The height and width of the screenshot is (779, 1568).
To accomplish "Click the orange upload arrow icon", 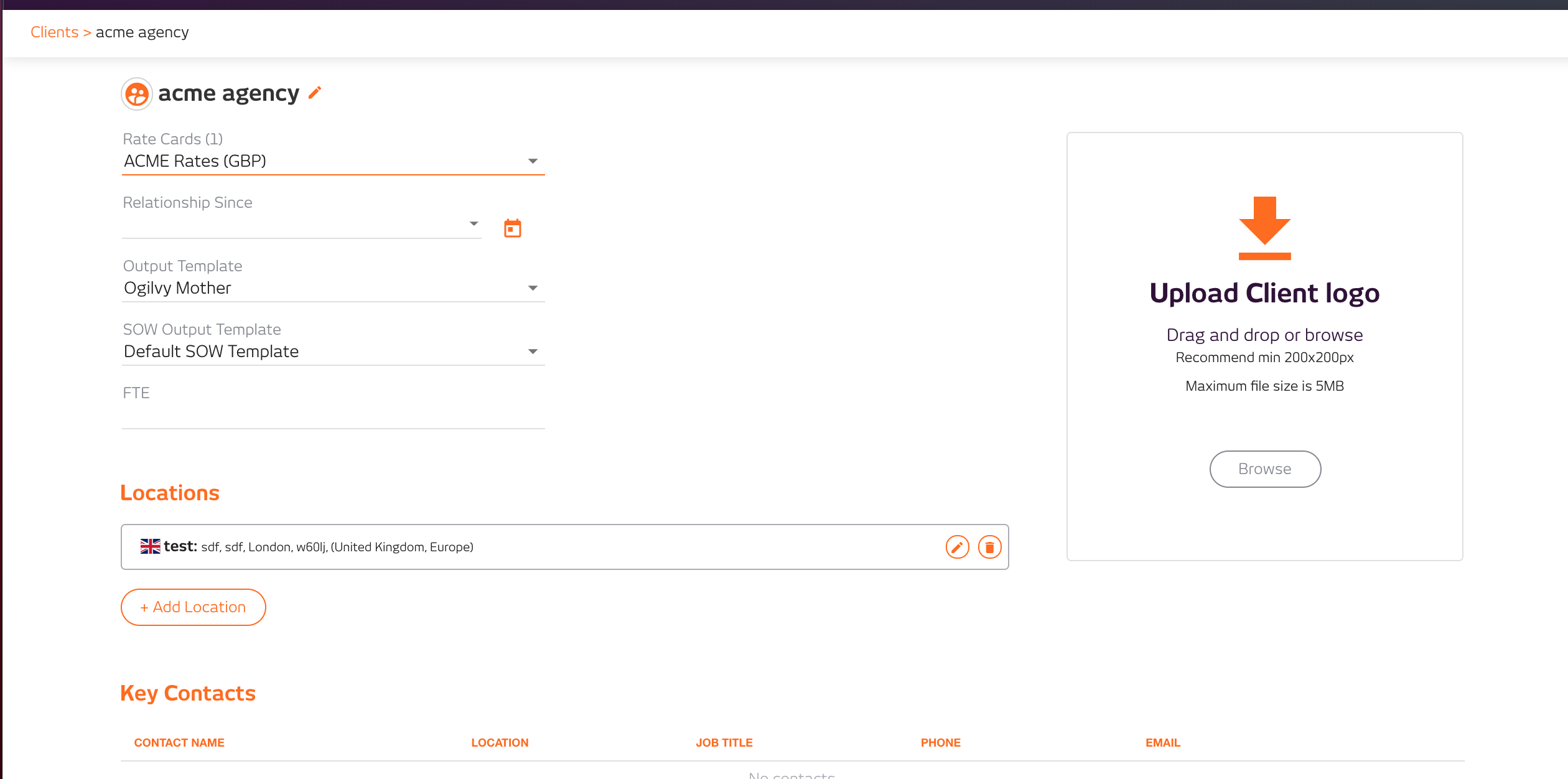I will tap(1265, 228).
